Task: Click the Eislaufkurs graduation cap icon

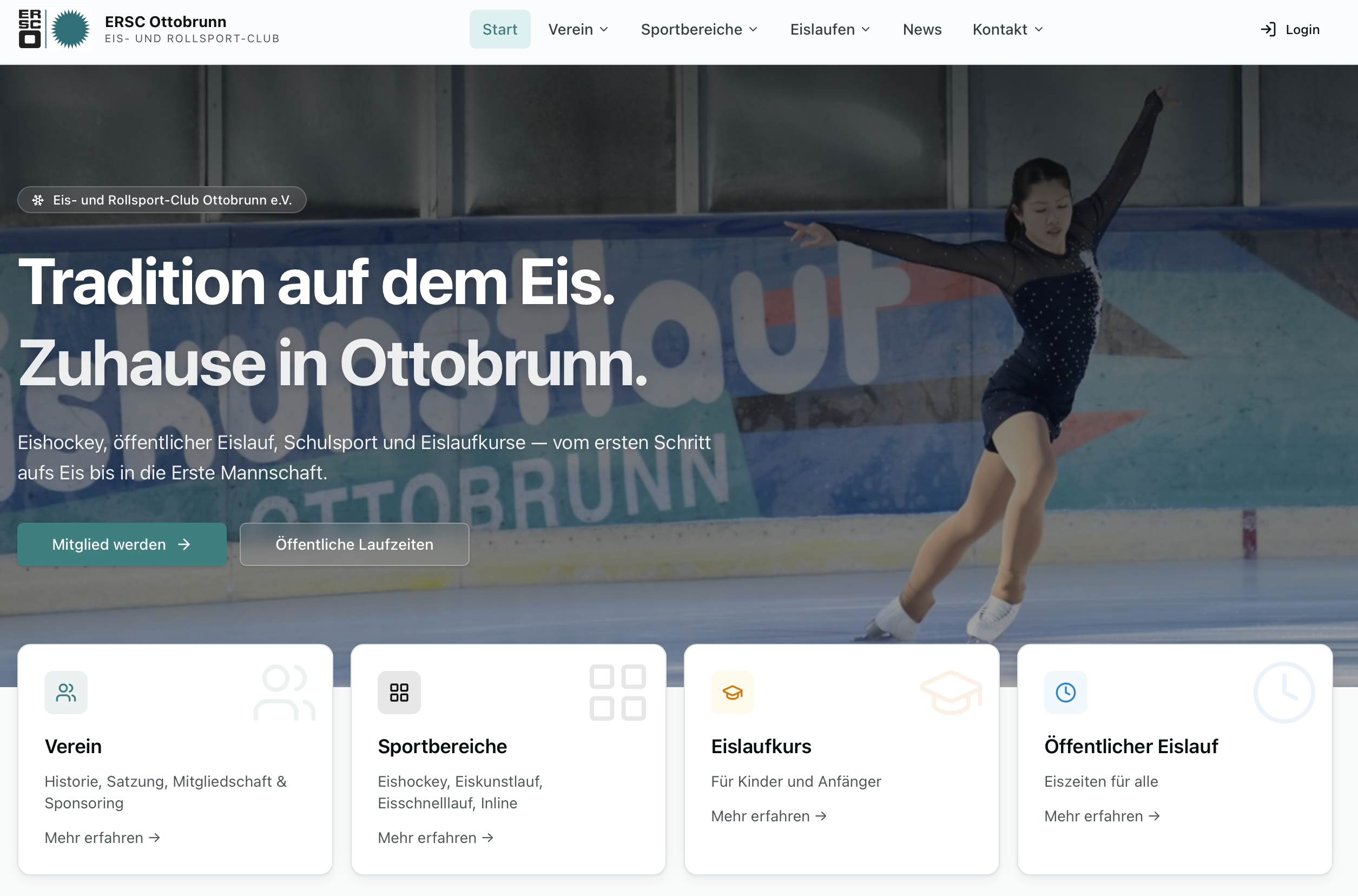Action: (733, 693)
